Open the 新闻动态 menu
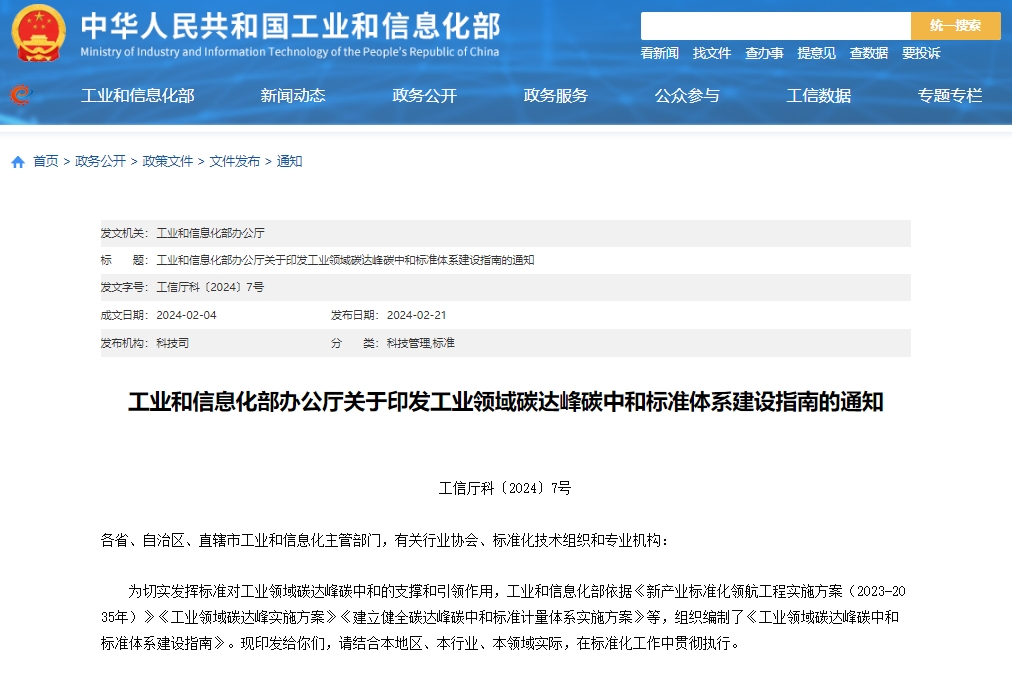 [292, 96]
